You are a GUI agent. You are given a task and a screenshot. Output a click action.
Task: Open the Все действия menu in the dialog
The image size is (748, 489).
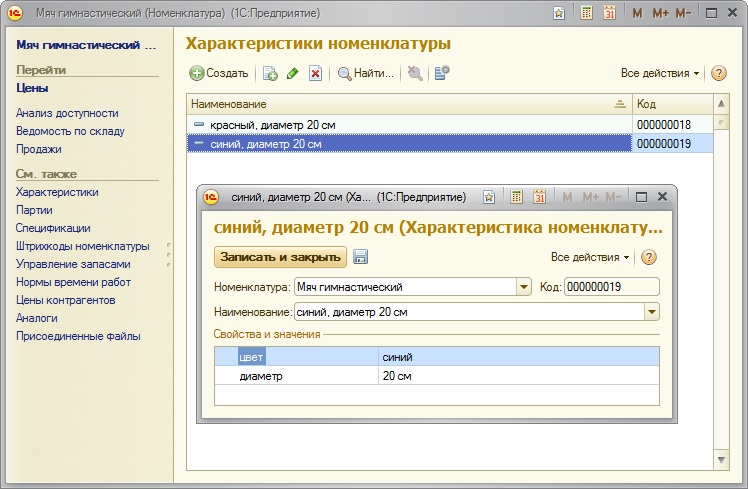(590, 257)
